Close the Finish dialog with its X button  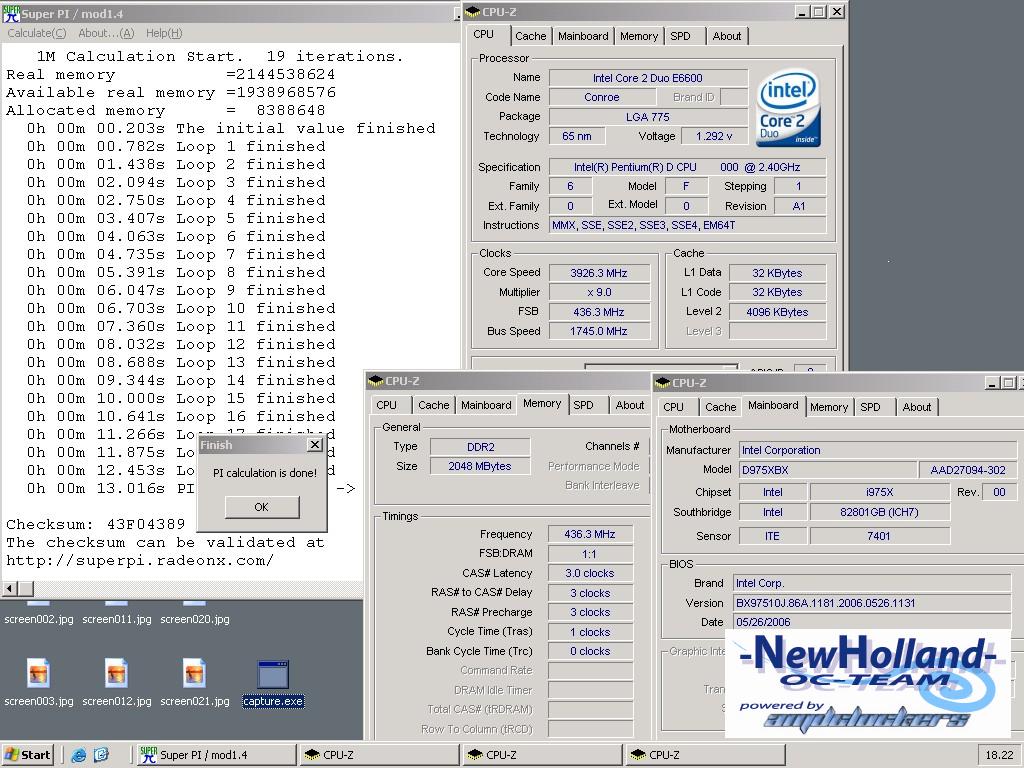315,445
